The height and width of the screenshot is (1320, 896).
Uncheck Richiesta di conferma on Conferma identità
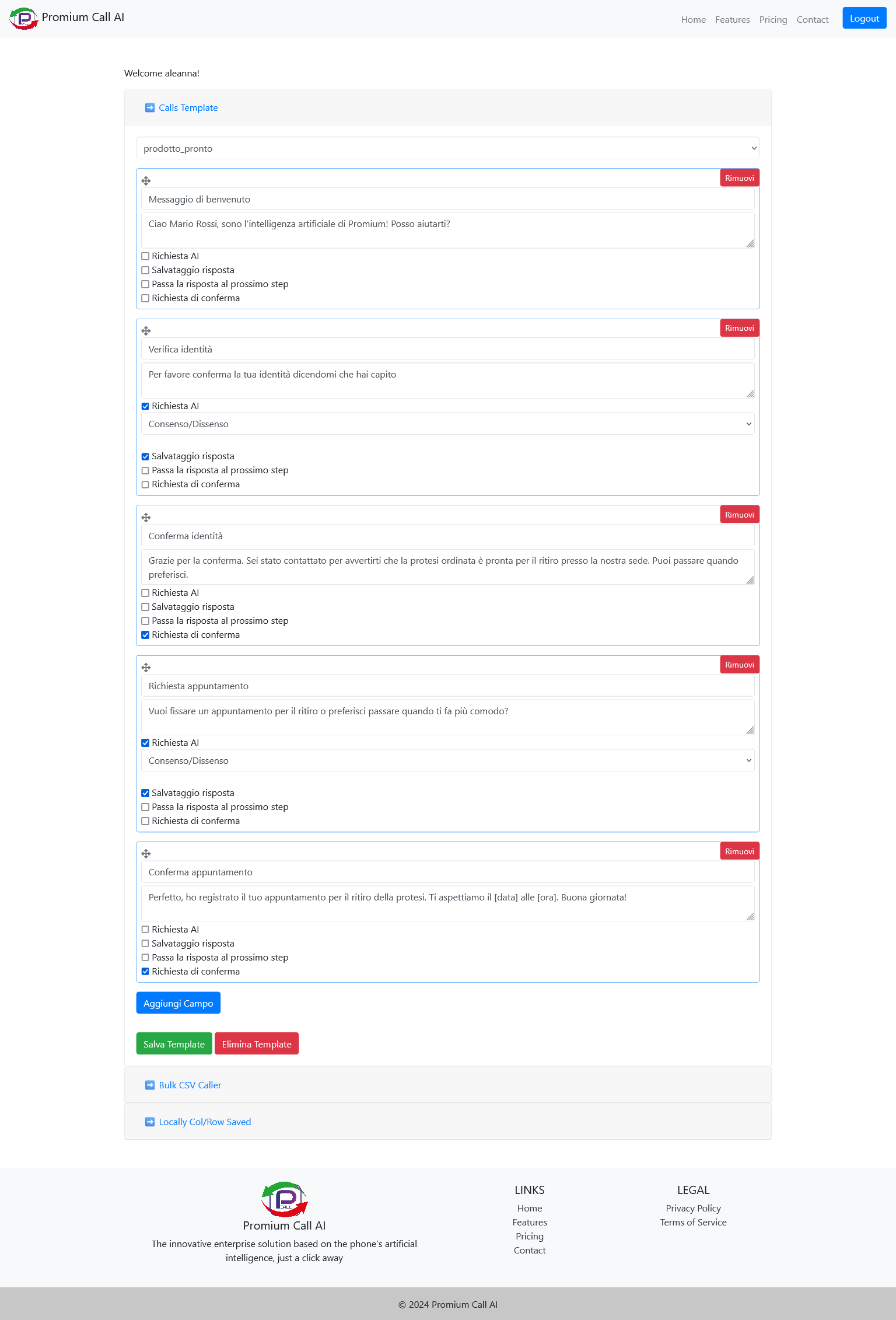(145, 635)
